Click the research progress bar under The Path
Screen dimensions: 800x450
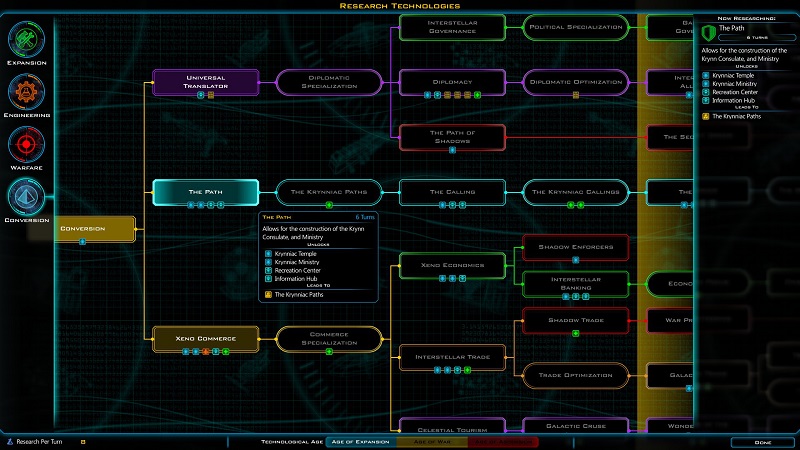pyautogui.click(x=757, y=38)
